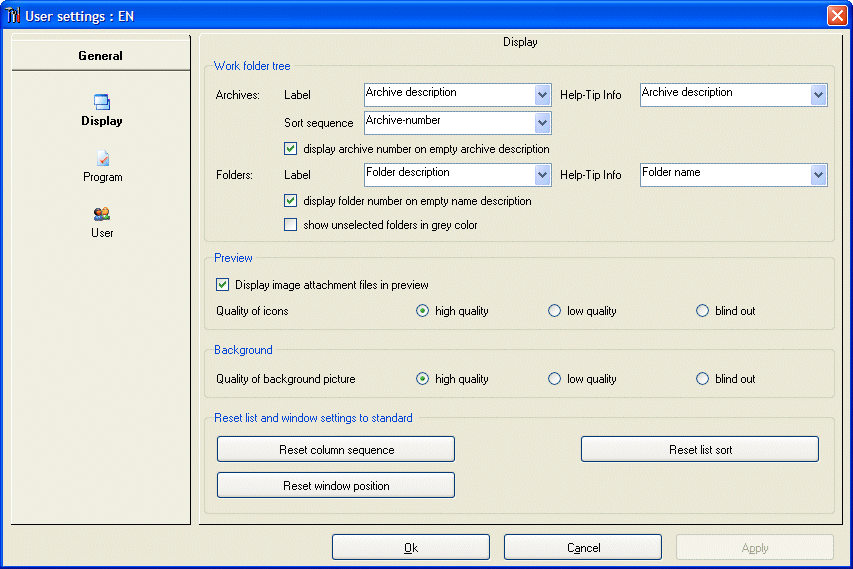Confirm with the Ok button
The height and width of the screenshot is (569, 853).
tap(411, 547)
